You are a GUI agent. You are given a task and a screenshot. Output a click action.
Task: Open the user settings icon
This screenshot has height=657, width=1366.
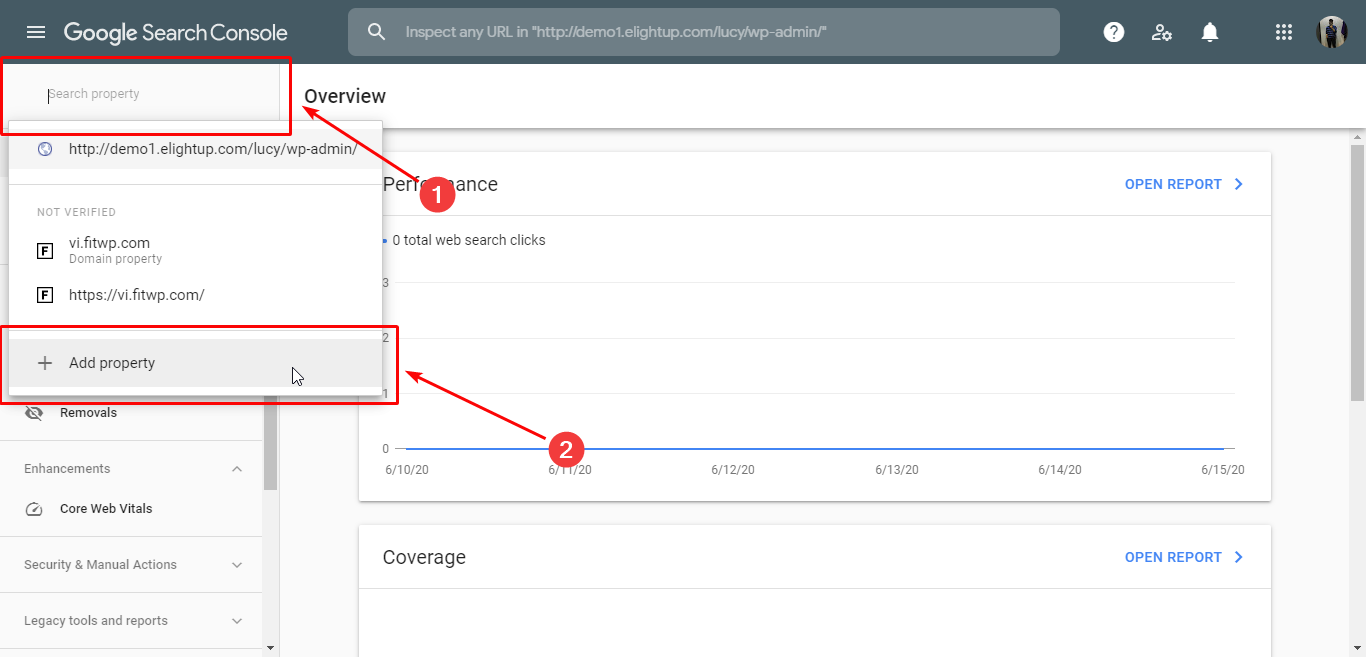pyautogui.click(x=1161, y=32)
